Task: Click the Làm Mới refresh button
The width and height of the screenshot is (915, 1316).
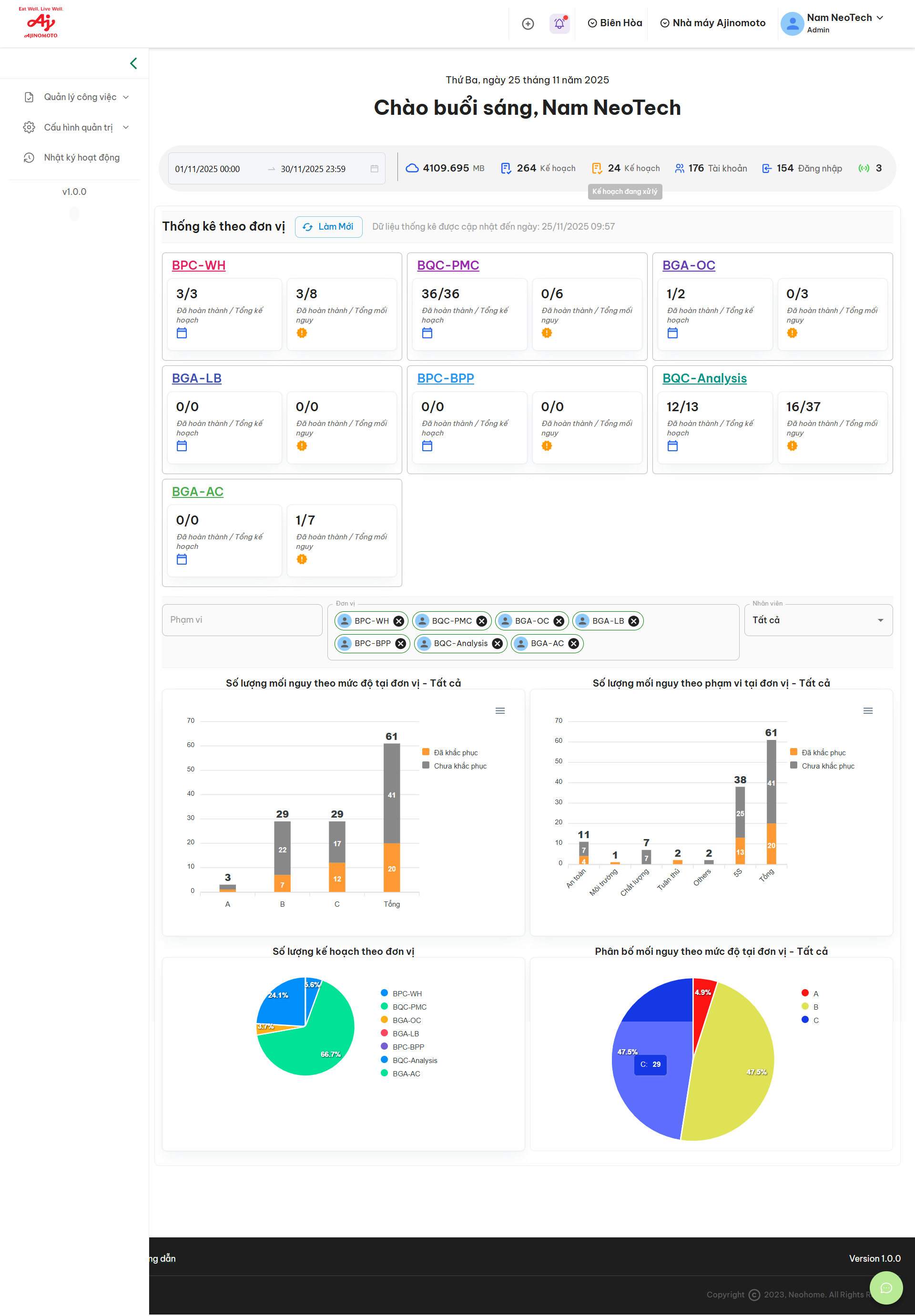Action: 328,226
